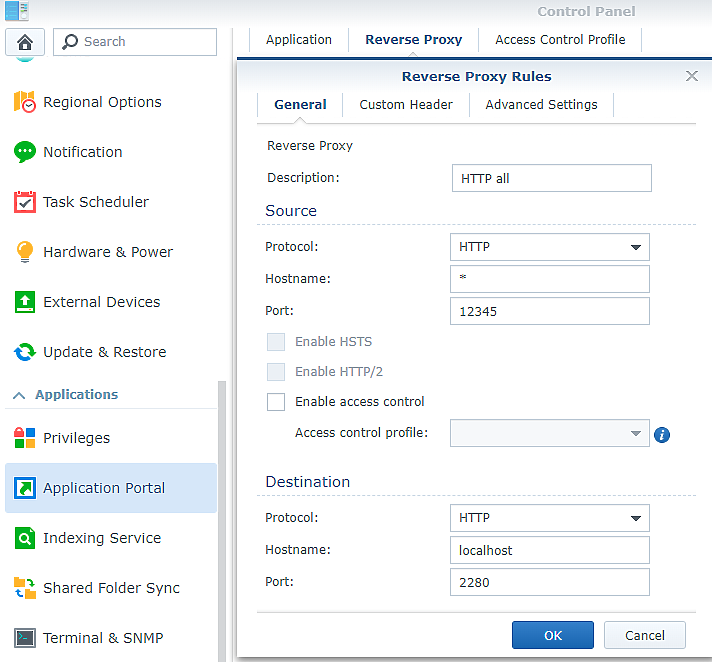The height and width of the screenshot is (662, 712).
Task: Click OK to save the rule
Action: pos(553,635)
